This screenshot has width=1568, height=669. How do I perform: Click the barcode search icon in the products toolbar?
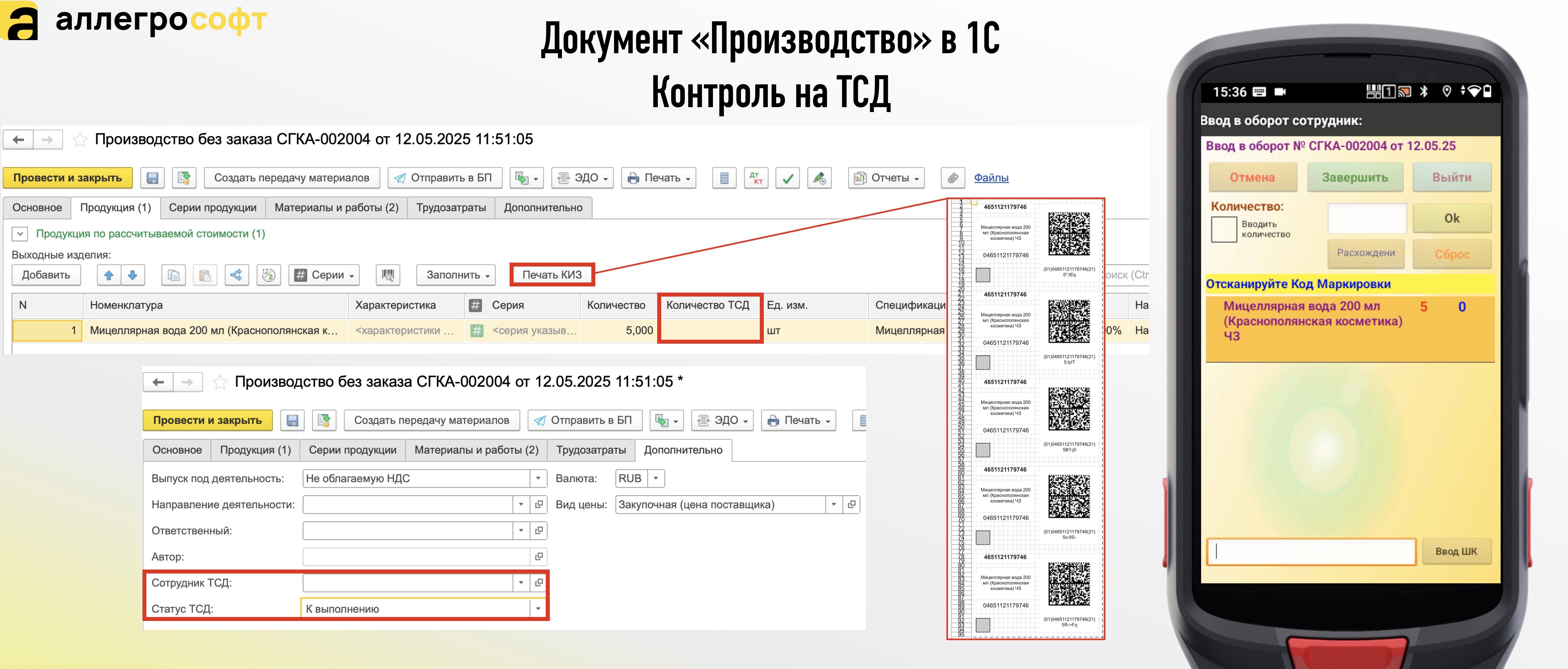[x=388, y=275]
